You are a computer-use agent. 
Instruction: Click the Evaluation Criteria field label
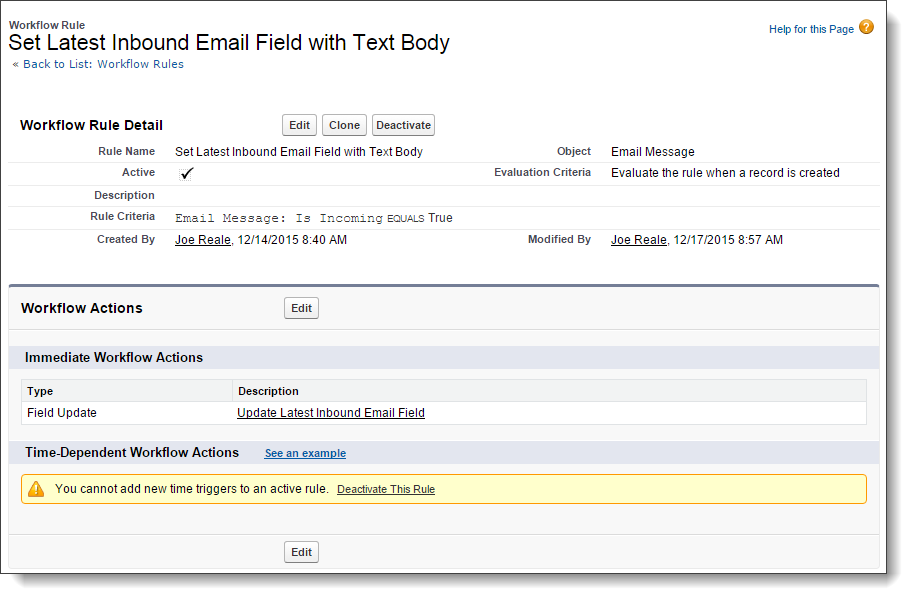click(x=543, y=172)
